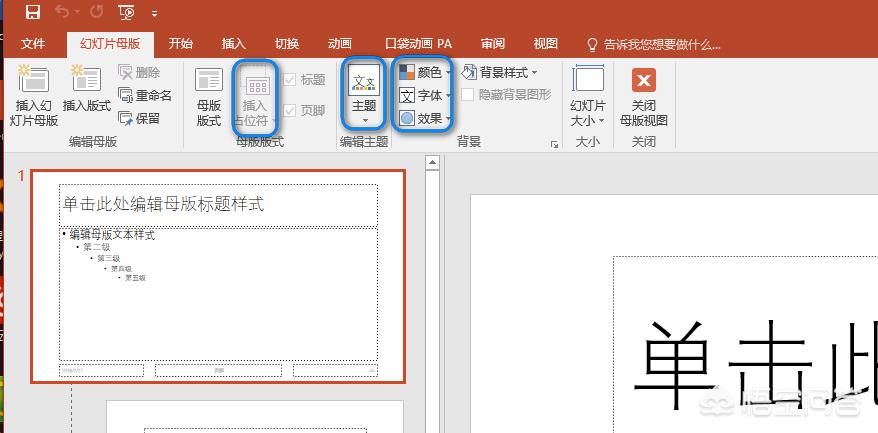Click the 主题 themes icon

point(364,80)
